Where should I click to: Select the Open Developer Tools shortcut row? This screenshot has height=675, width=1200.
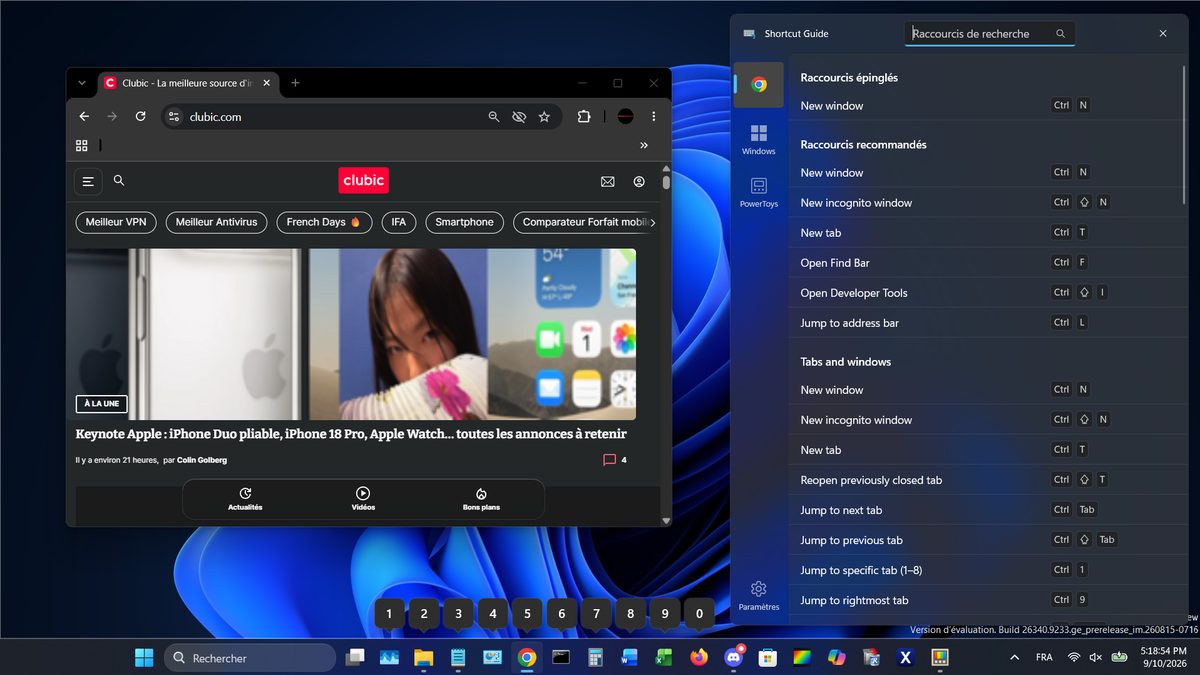pos(988,293)
